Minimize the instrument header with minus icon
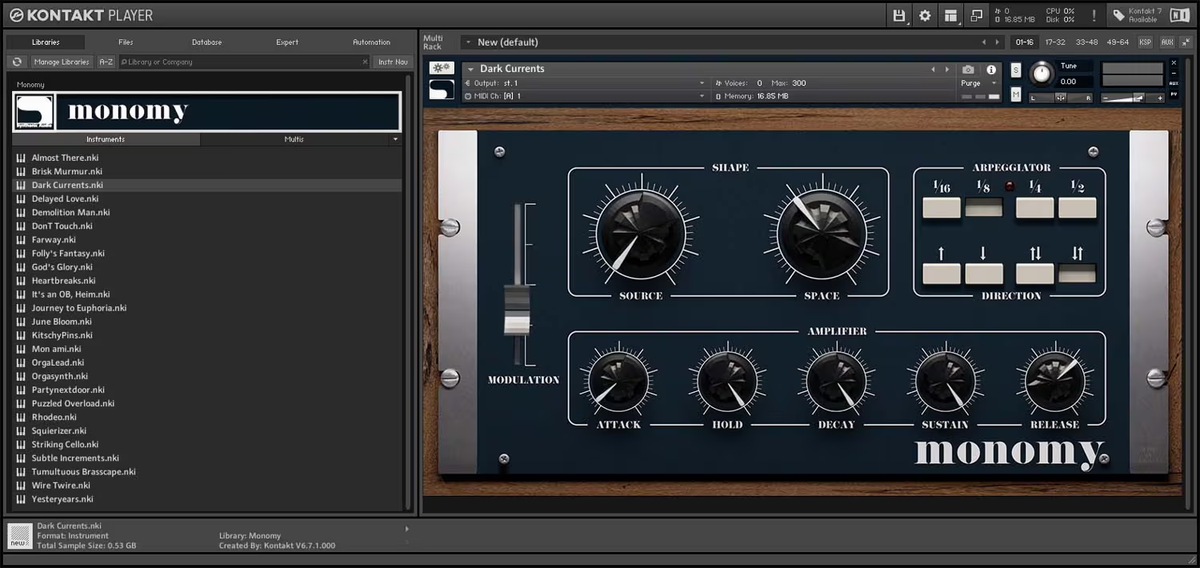This screenshot has height=568, width=1200. click(1174, 74)
